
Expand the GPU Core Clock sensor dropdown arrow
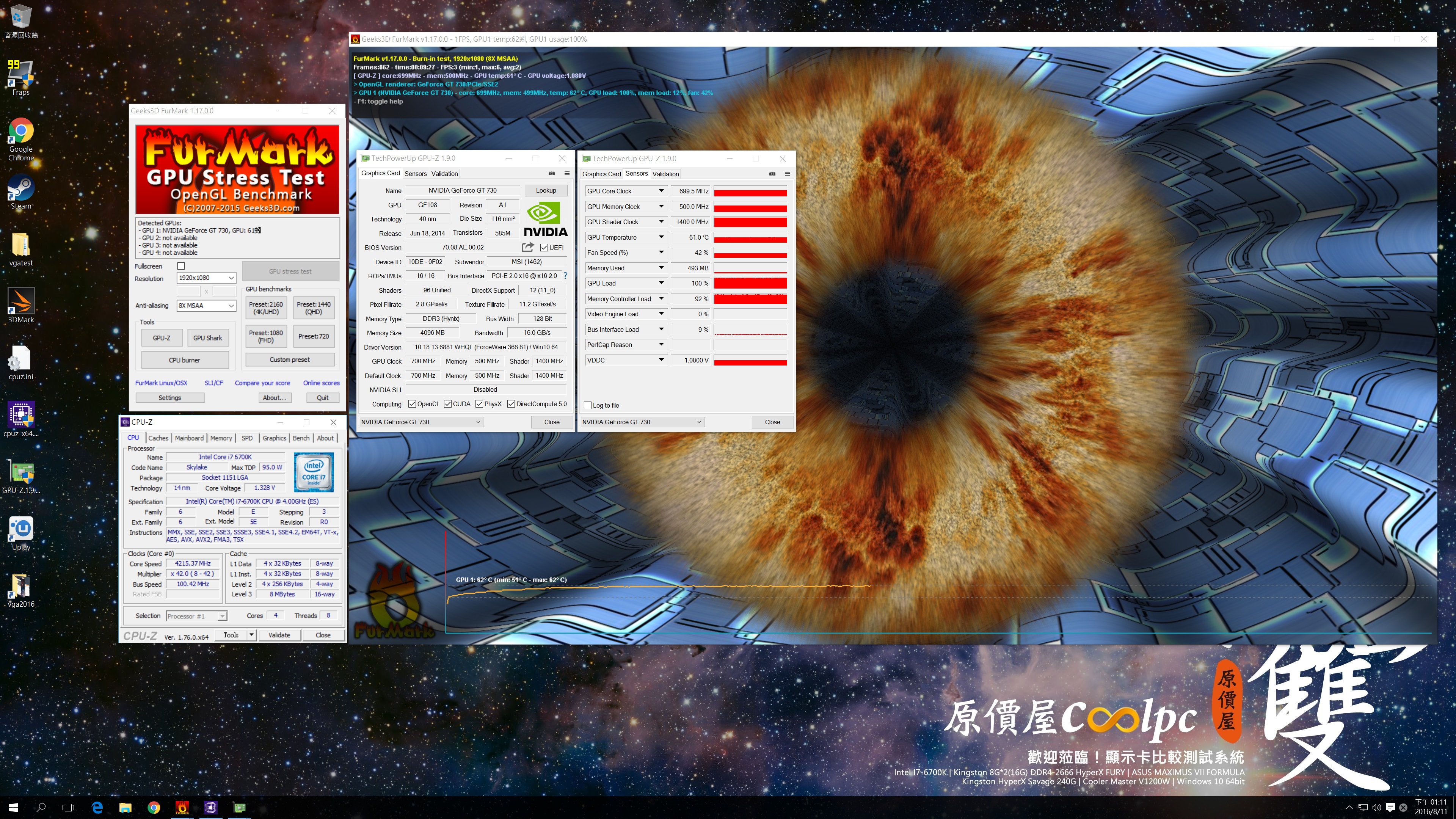click(661, 191)
